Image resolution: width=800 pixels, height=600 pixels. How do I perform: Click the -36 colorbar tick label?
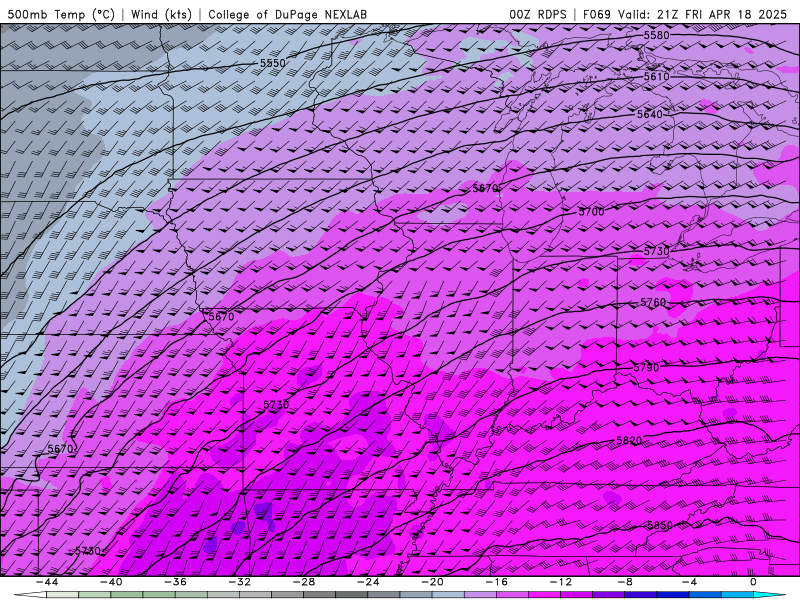(175, 582)
